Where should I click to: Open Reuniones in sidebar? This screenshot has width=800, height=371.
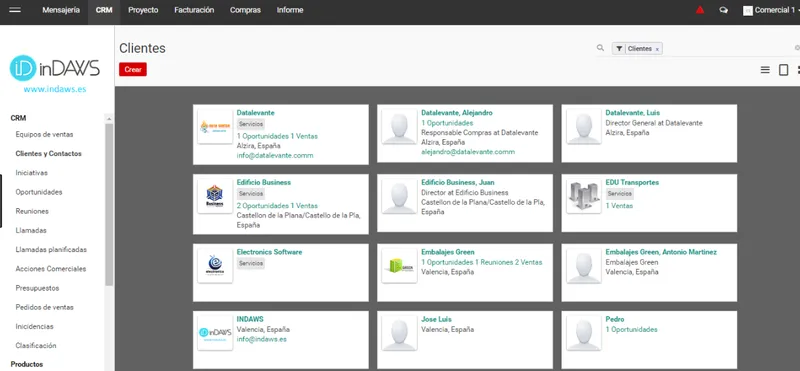pos(32,211)
